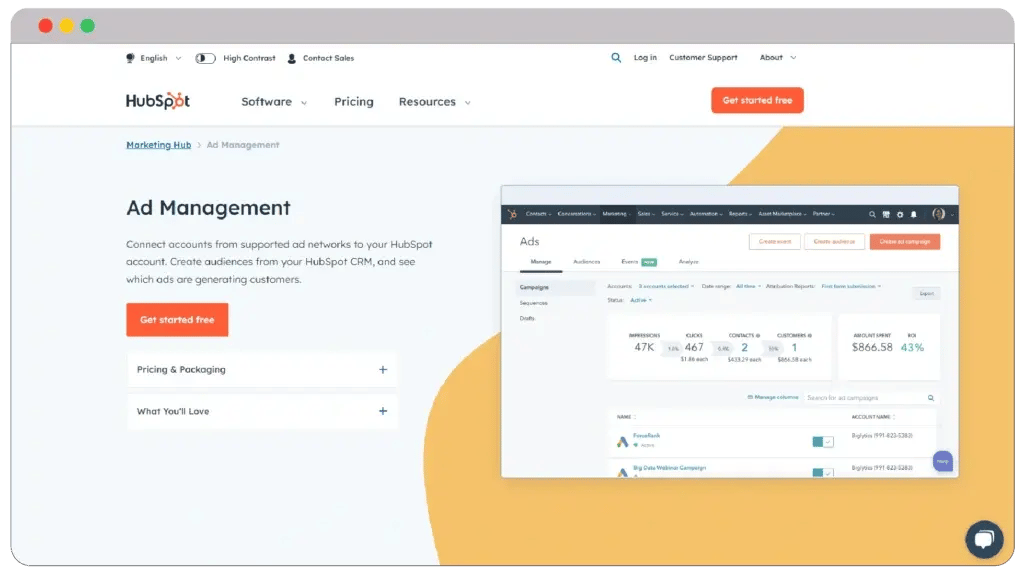Image resolution: width=1024 pixels, height=578 pixels.
Task: Click the notifications bell in the Ads dashboard
Action: (x=913, y=214)
